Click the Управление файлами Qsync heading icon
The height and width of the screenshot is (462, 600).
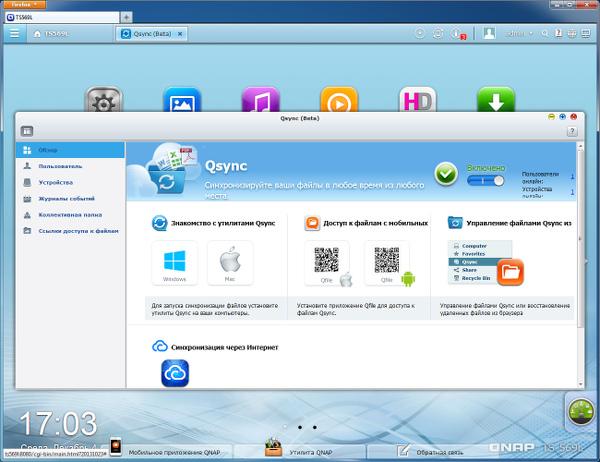click(455, 222)
